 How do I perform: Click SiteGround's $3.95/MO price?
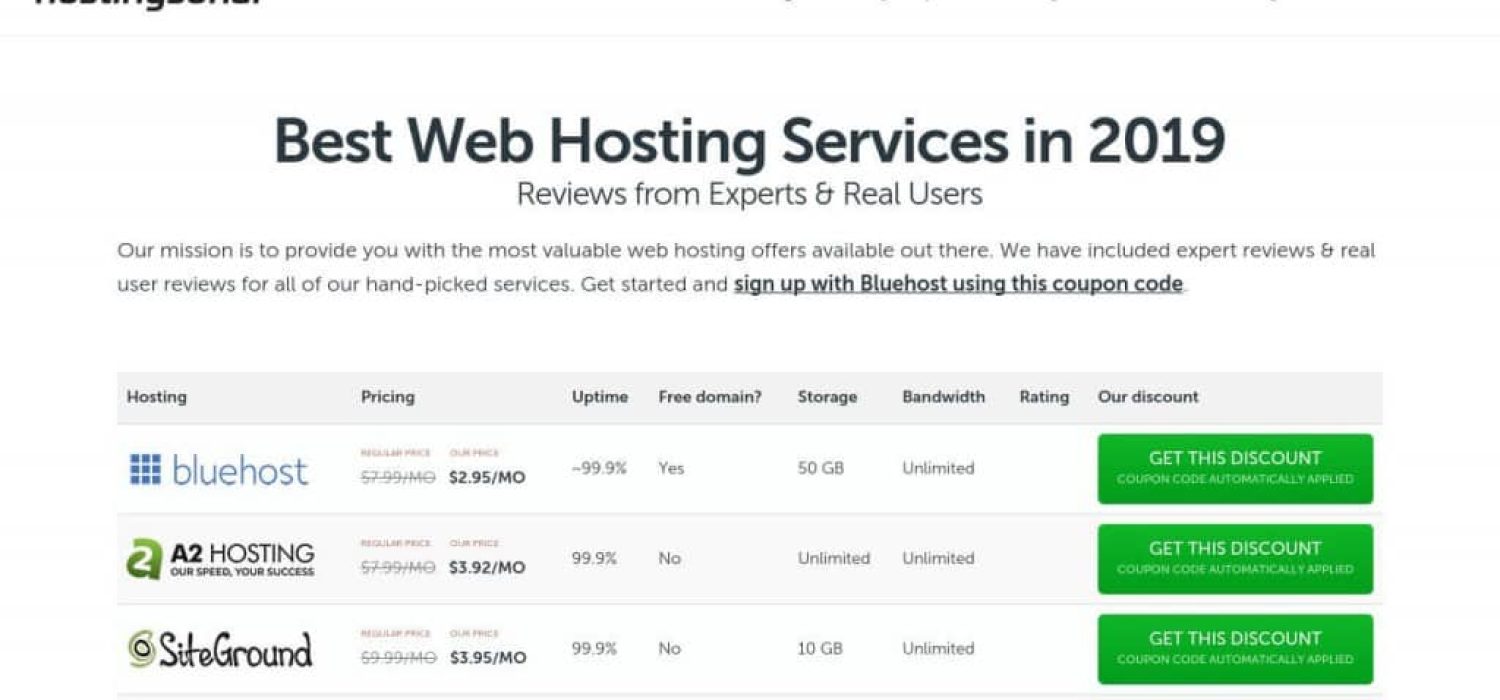(x=487, y=658)
